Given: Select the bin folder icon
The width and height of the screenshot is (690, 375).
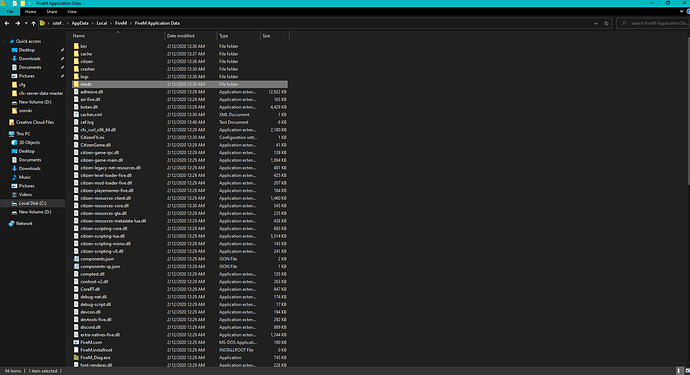Looking at the screenshot, I should pos(76,46).
